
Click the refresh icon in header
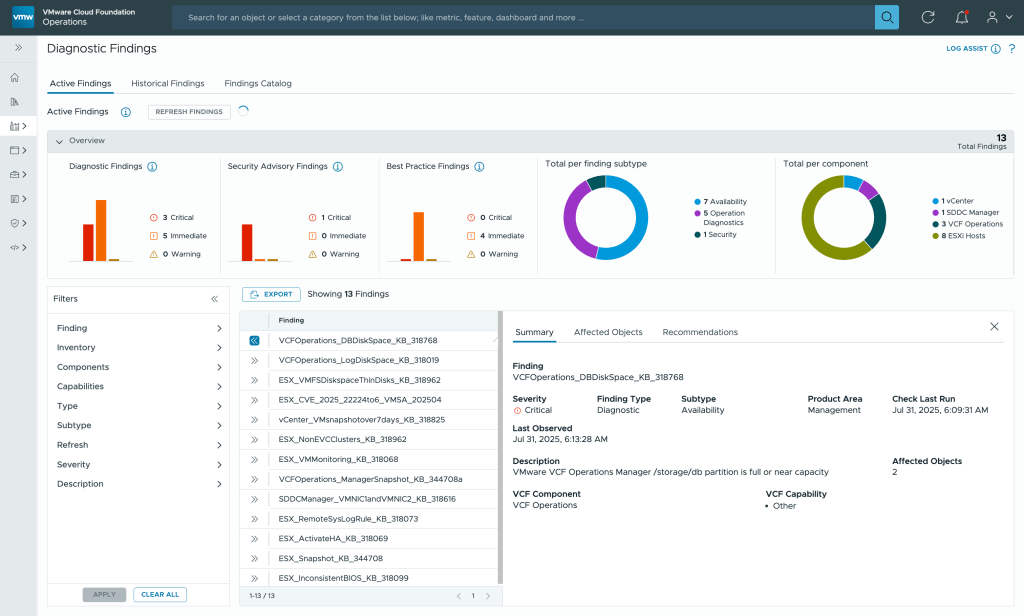click(928, 17)
